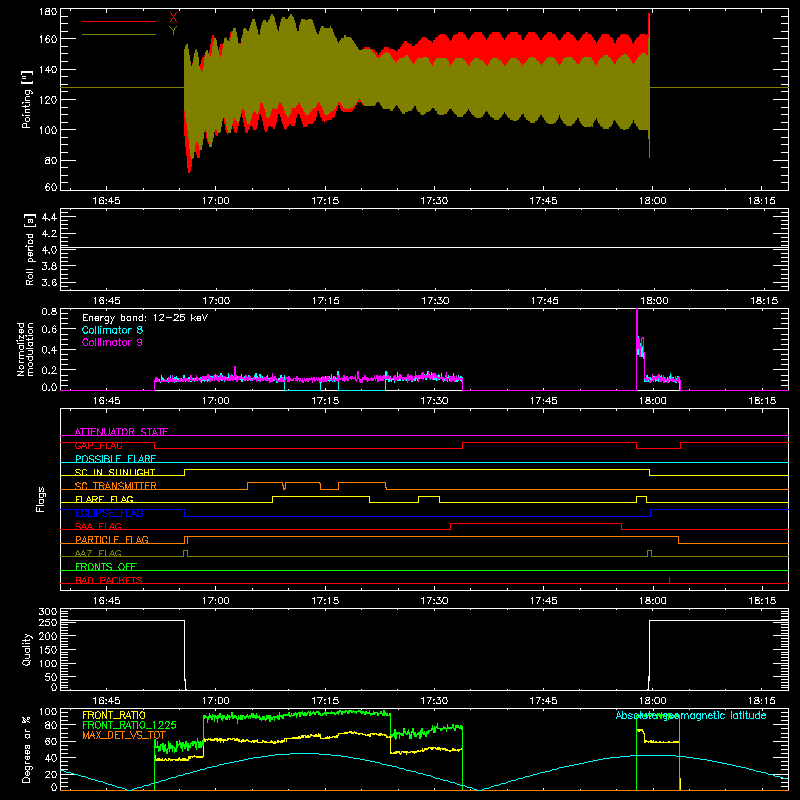Click the 'Degrees or %' axis title
The image size is (800, 800).
27,749
